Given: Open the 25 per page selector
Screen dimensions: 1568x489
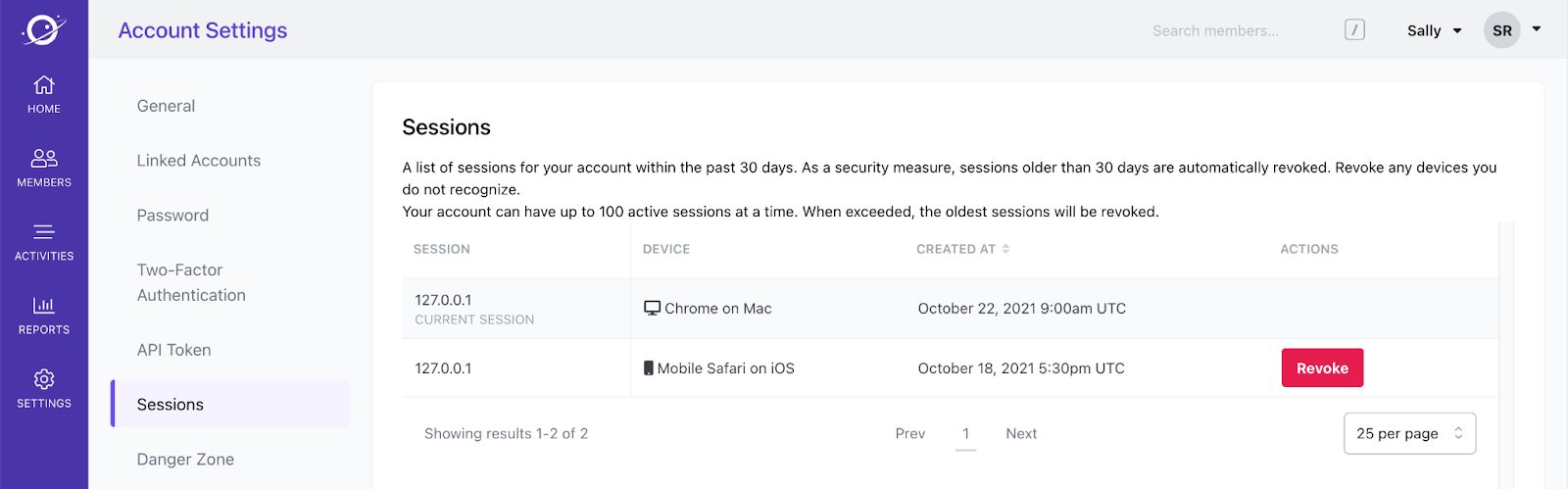Looking at the screenshot, I should [1409, 433].
